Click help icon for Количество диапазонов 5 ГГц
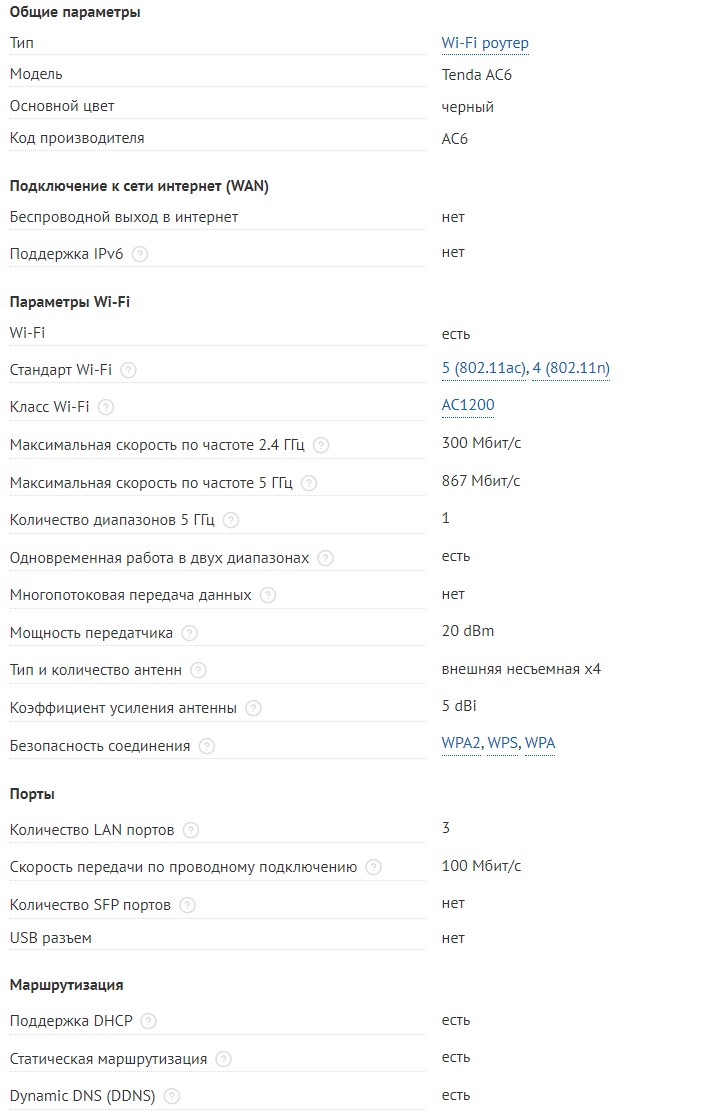The image size is (712, 1117). click(231, 520)
